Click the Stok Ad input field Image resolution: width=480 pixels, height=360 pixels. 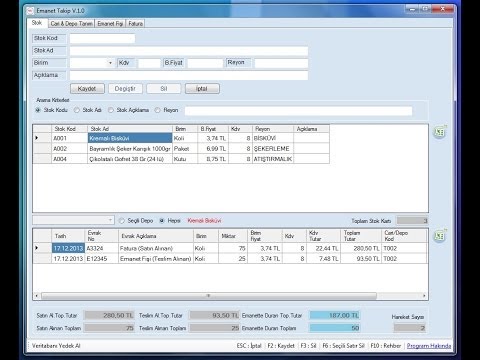[x=189, y=51]
